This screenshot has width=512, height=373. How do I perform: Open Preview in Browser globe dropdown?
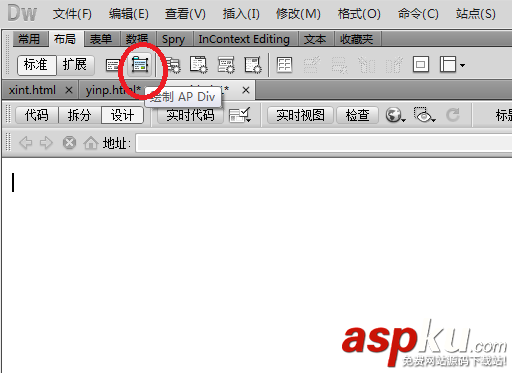tap(395, 115)
